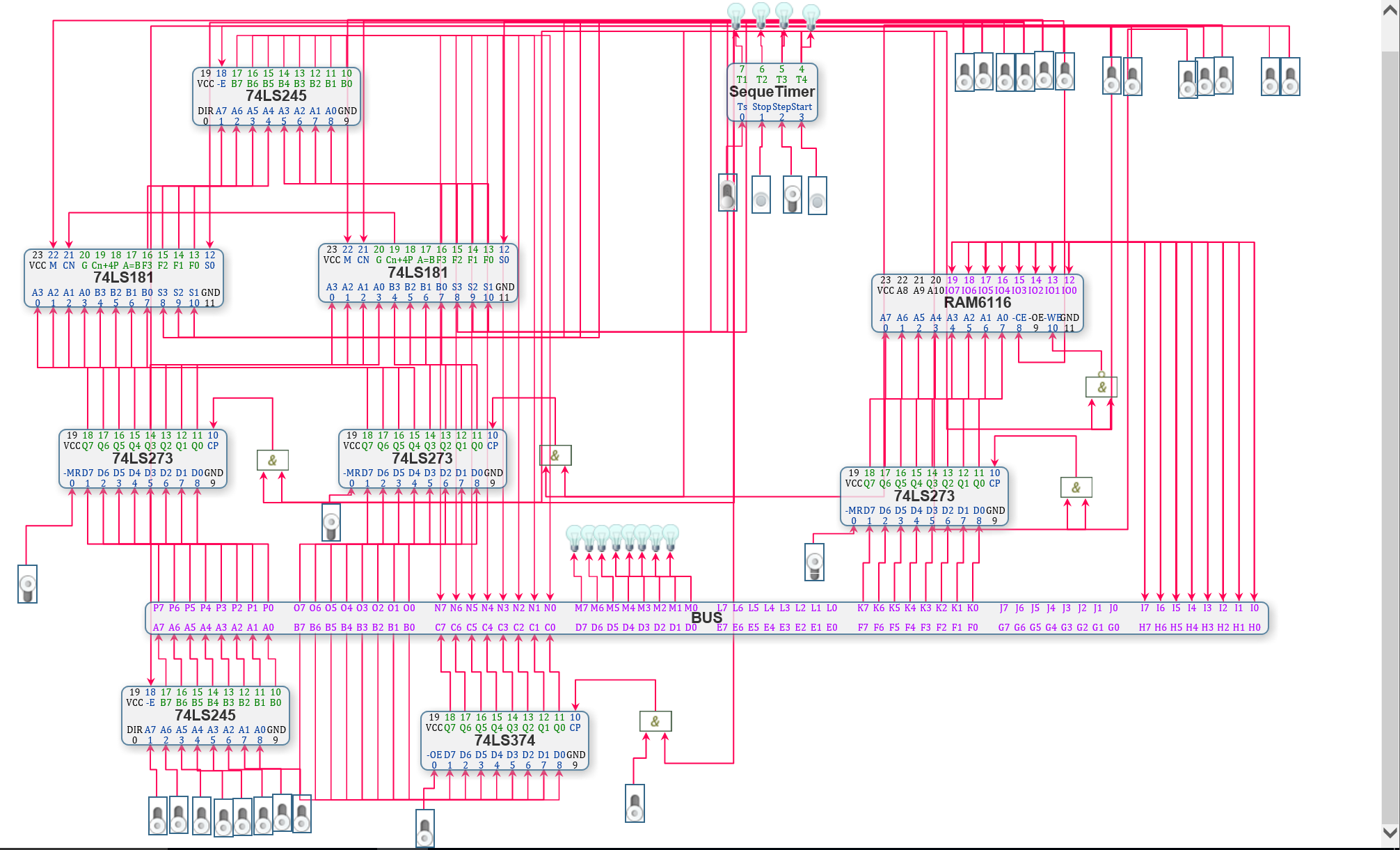Flip the switch below the 74LS374 AND gate

pos(635,803)
